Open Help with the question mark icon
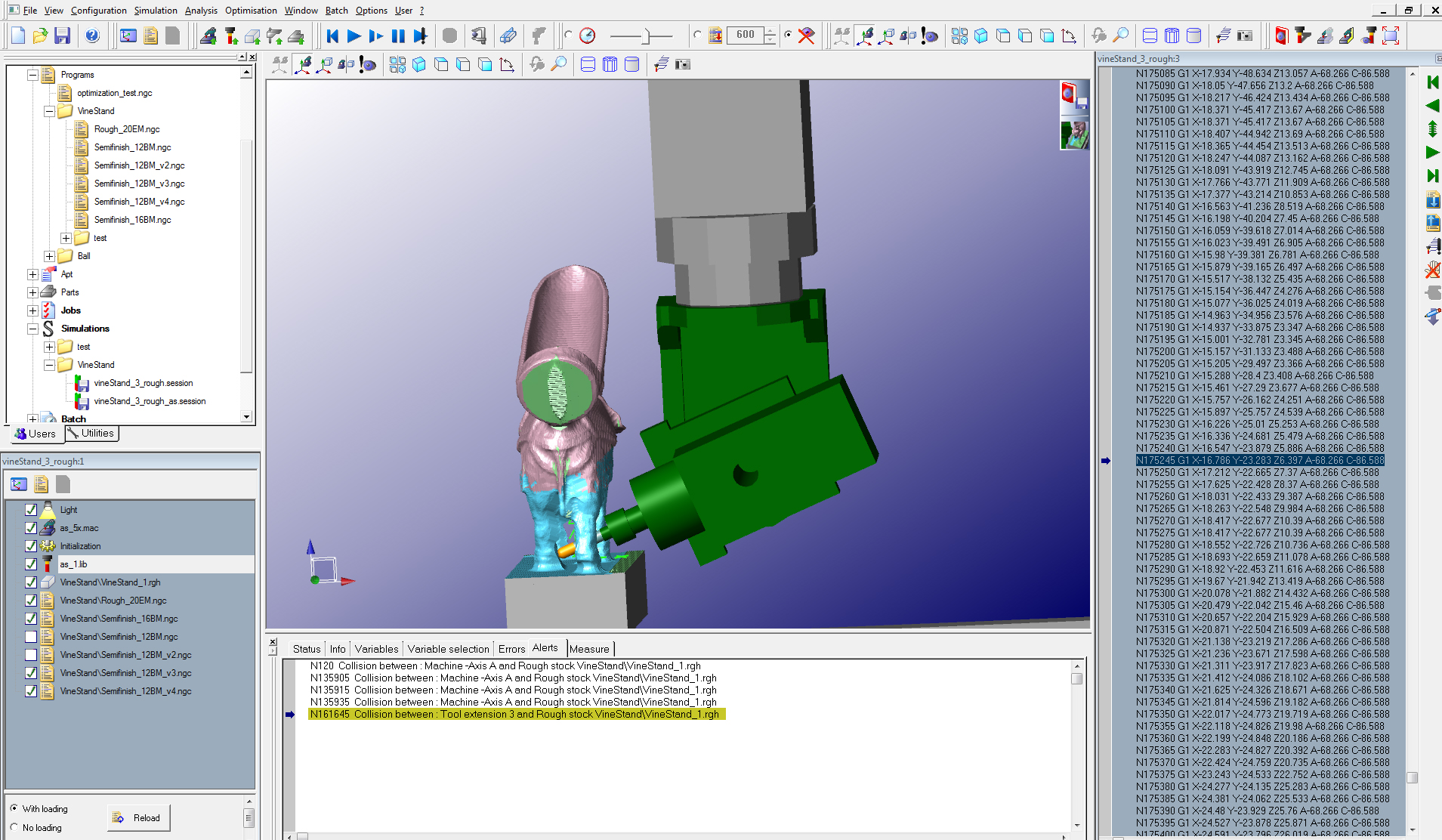 click(x=92, y=36)
